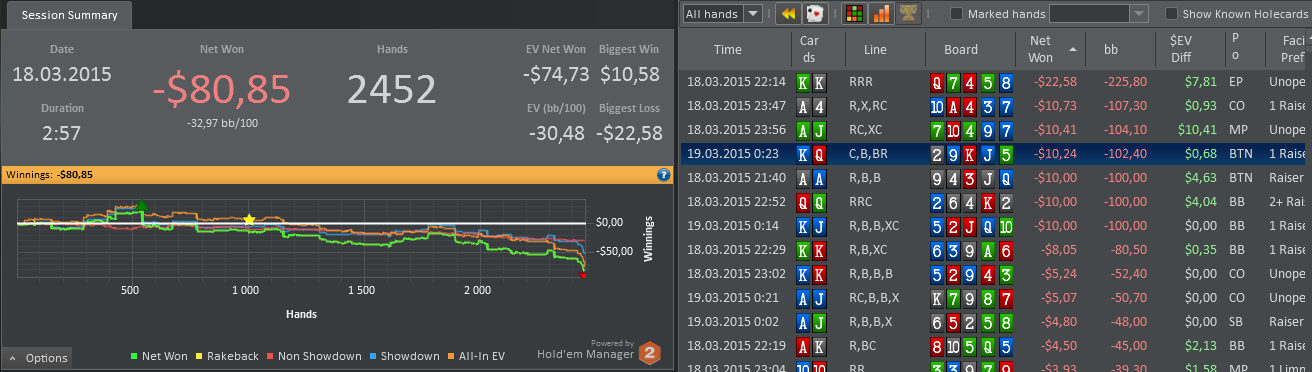Click the trophy icon in toolbar
1312x372 pixels.
(908, 14)
